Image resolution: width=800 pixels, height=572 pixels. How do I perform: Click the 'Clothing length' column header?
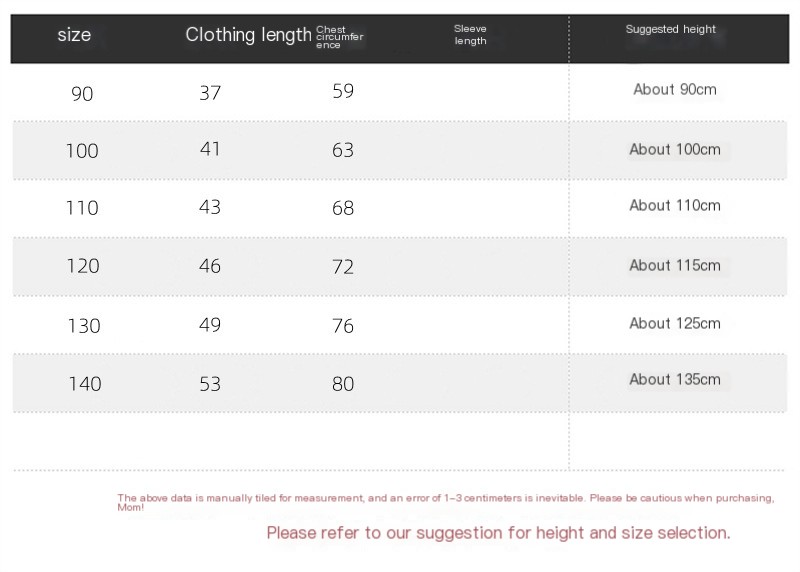click(x=248, y=36)
